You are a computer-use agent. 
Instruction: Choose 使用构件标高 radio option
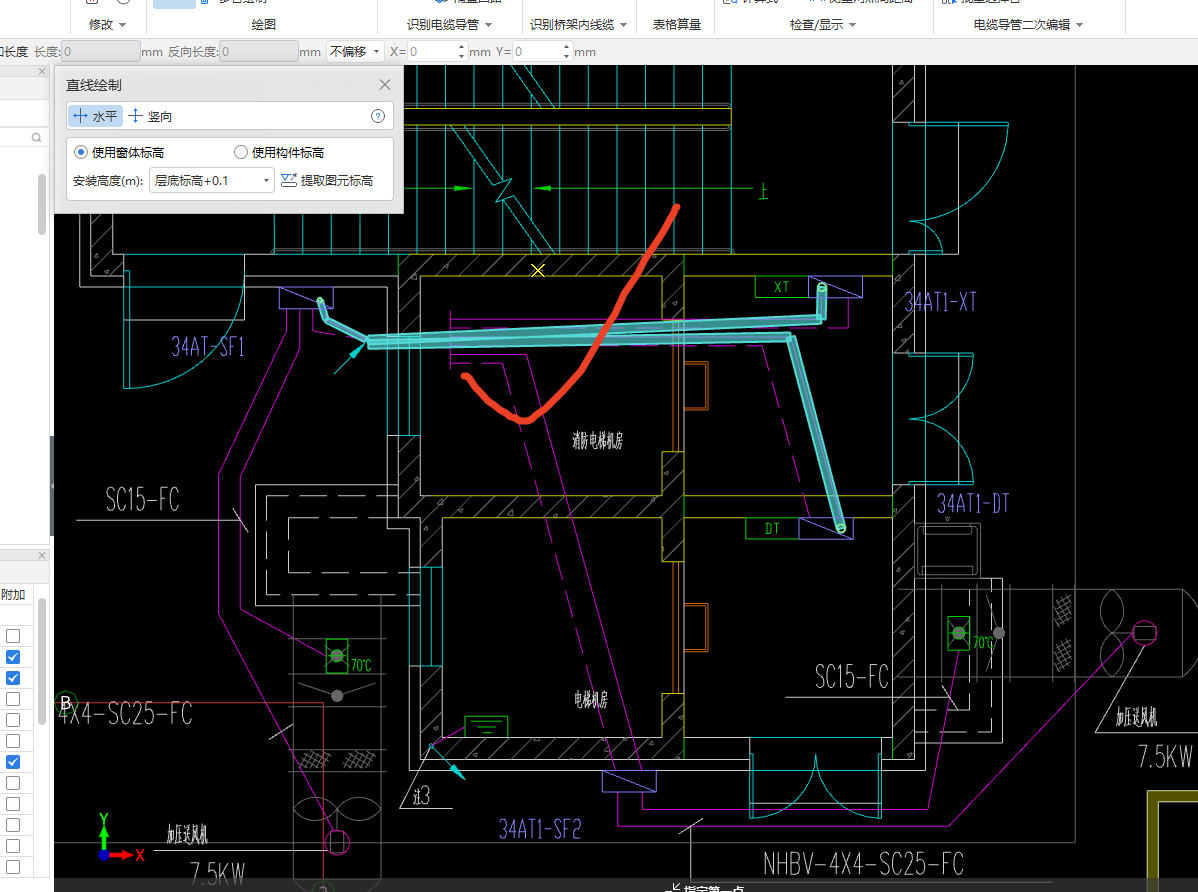(241, 152)
